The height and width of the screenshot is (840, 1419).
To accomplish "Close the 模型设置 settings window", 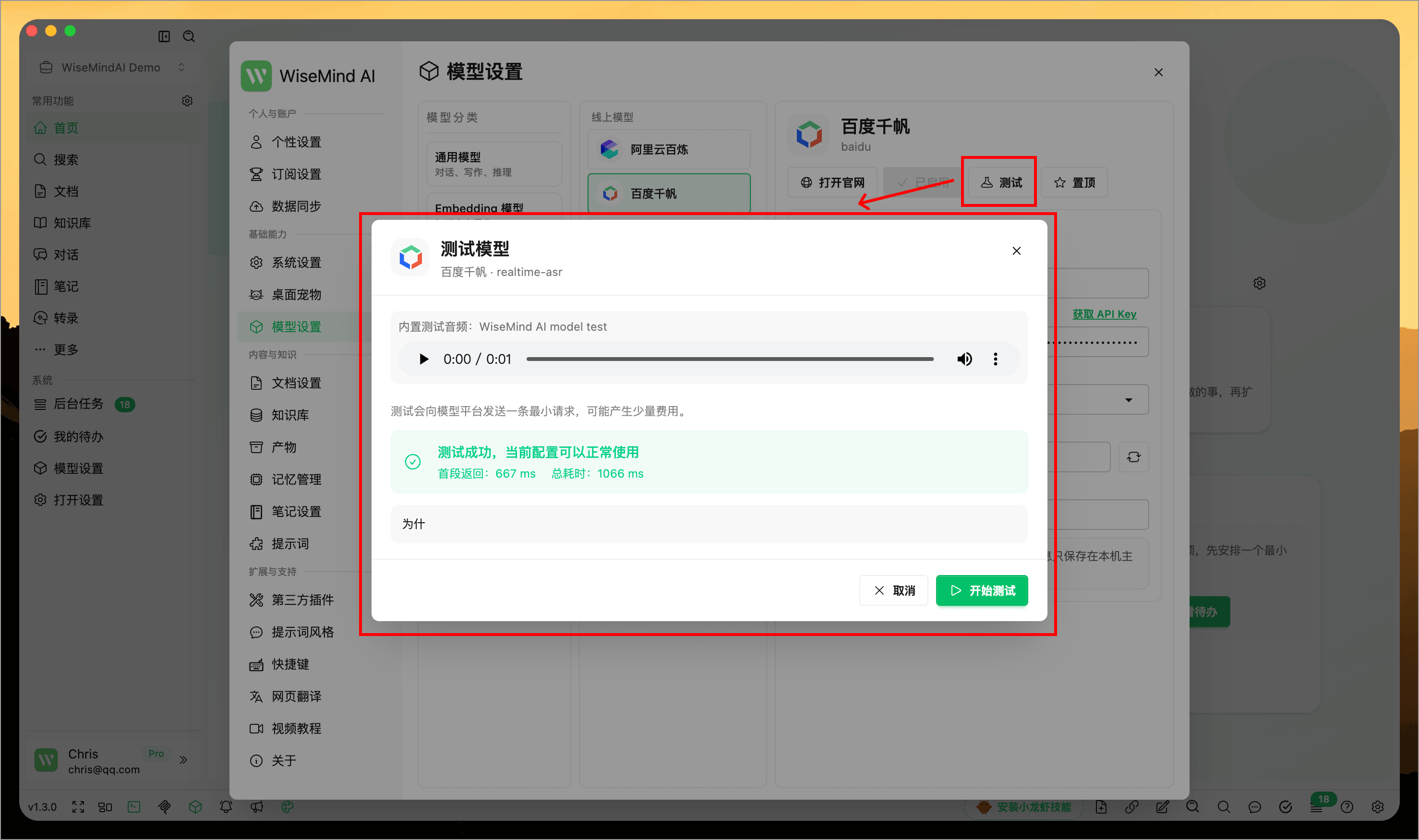I will 1159,72.
